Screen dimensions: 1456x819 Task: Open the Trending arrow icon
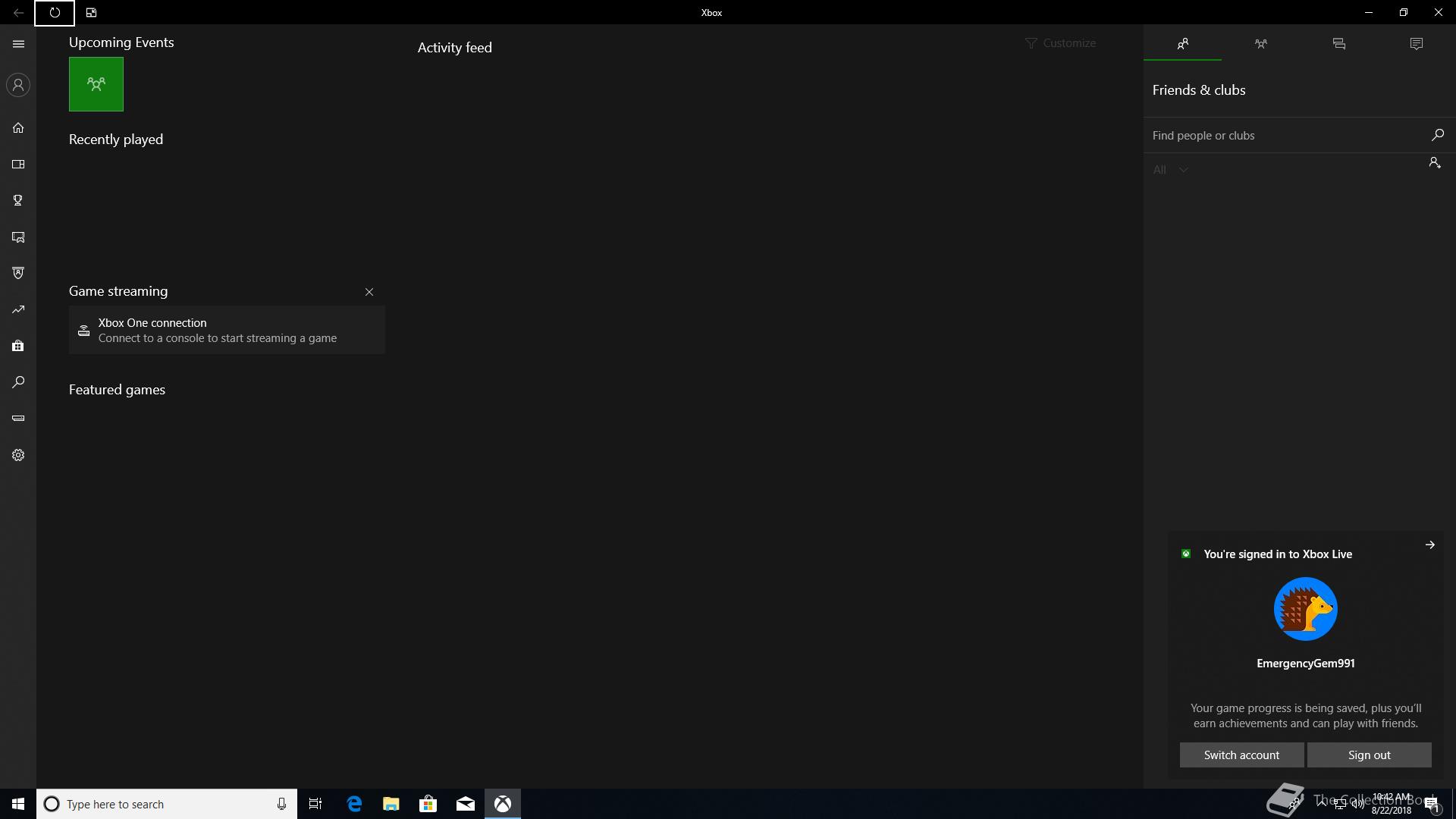point(18,309)
